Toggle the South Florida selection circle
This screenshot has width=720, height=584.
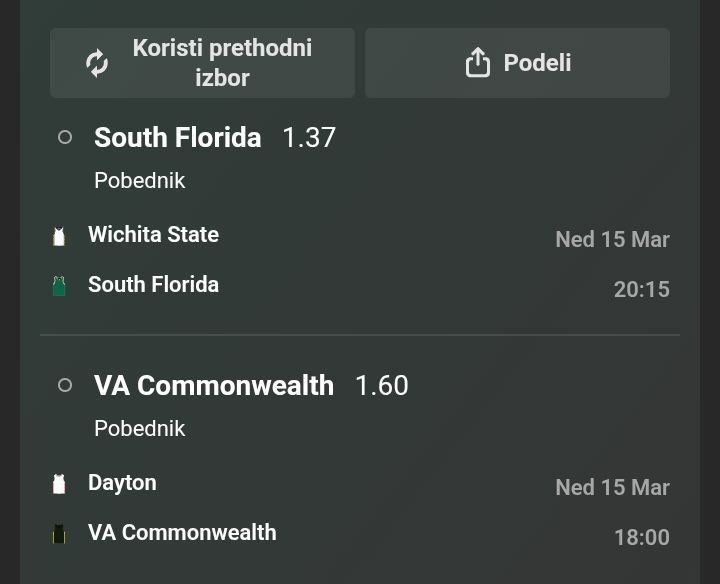pyautogui.click(x=65, y=137)
